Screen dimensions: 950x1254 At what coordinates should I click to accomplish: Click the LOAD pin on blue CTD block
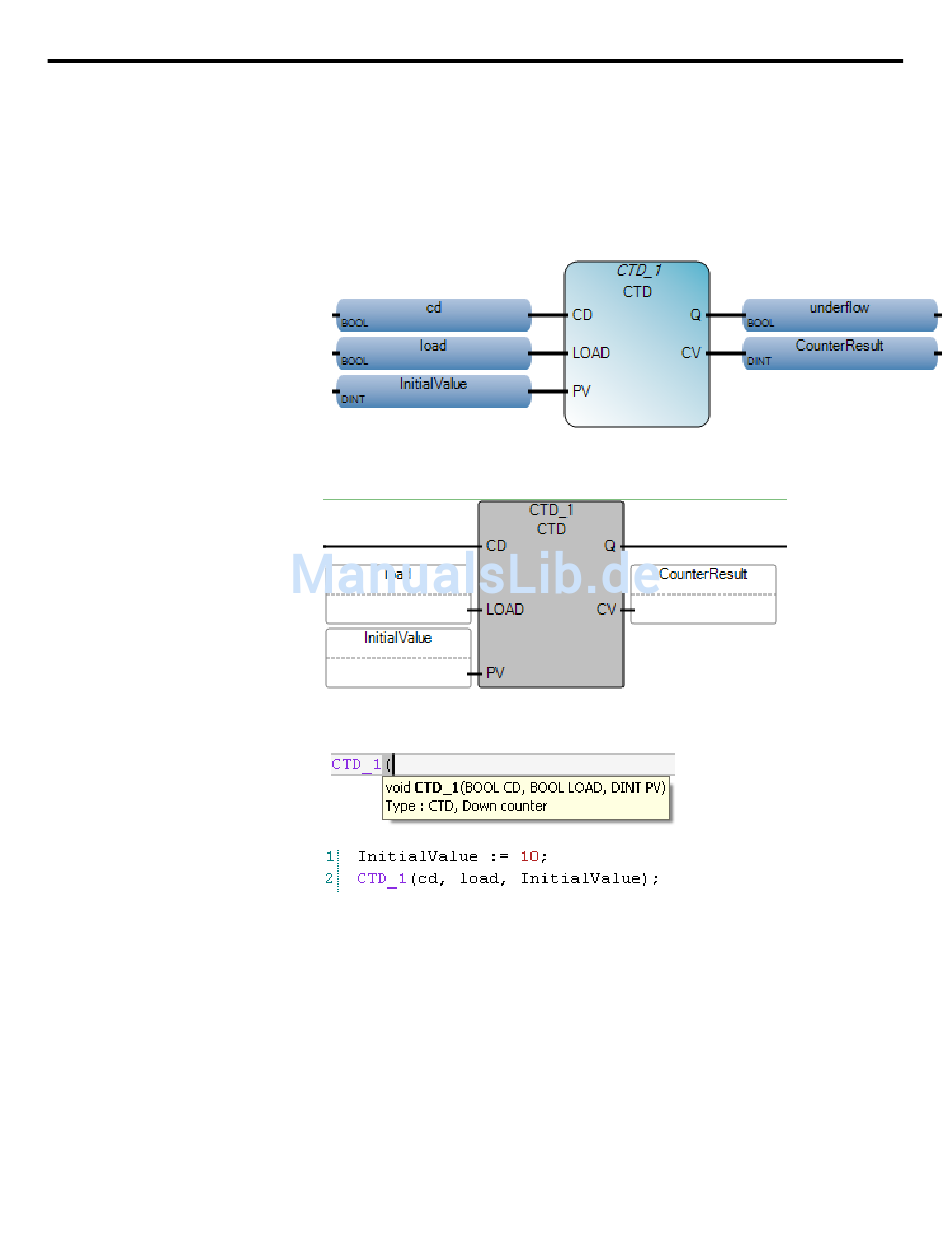coord(591,353)
